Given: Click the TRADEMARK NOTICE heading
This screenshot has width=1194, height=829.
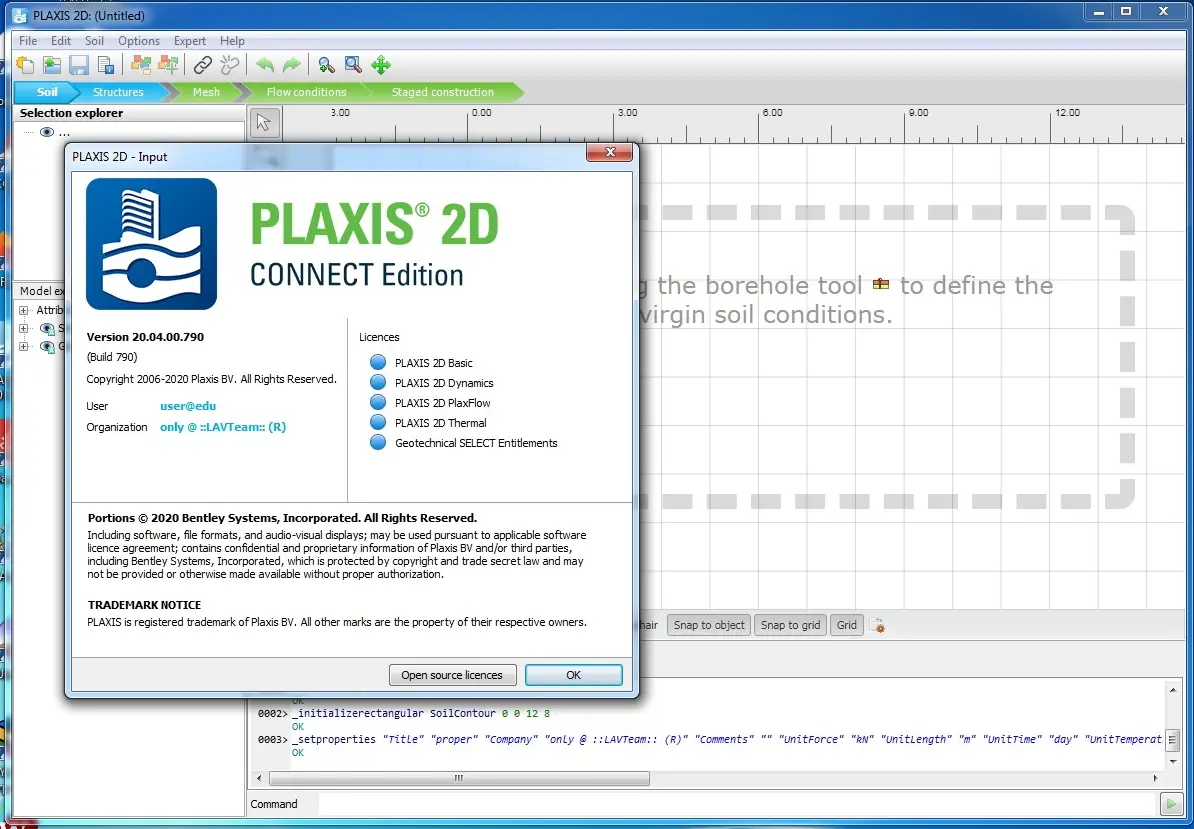Looking at the screenshot, I should point(145,605).
